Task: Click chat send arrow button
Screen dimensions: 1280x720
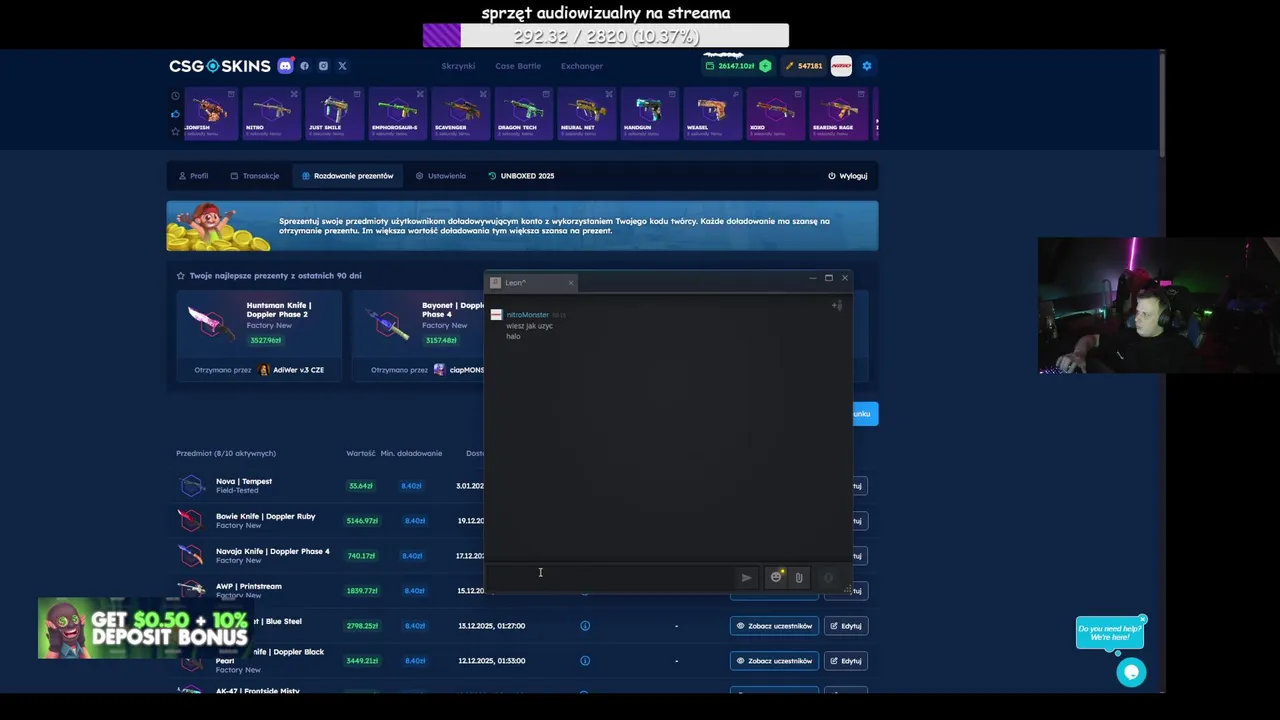Action: pyautogui.click(x=746, y=577)
